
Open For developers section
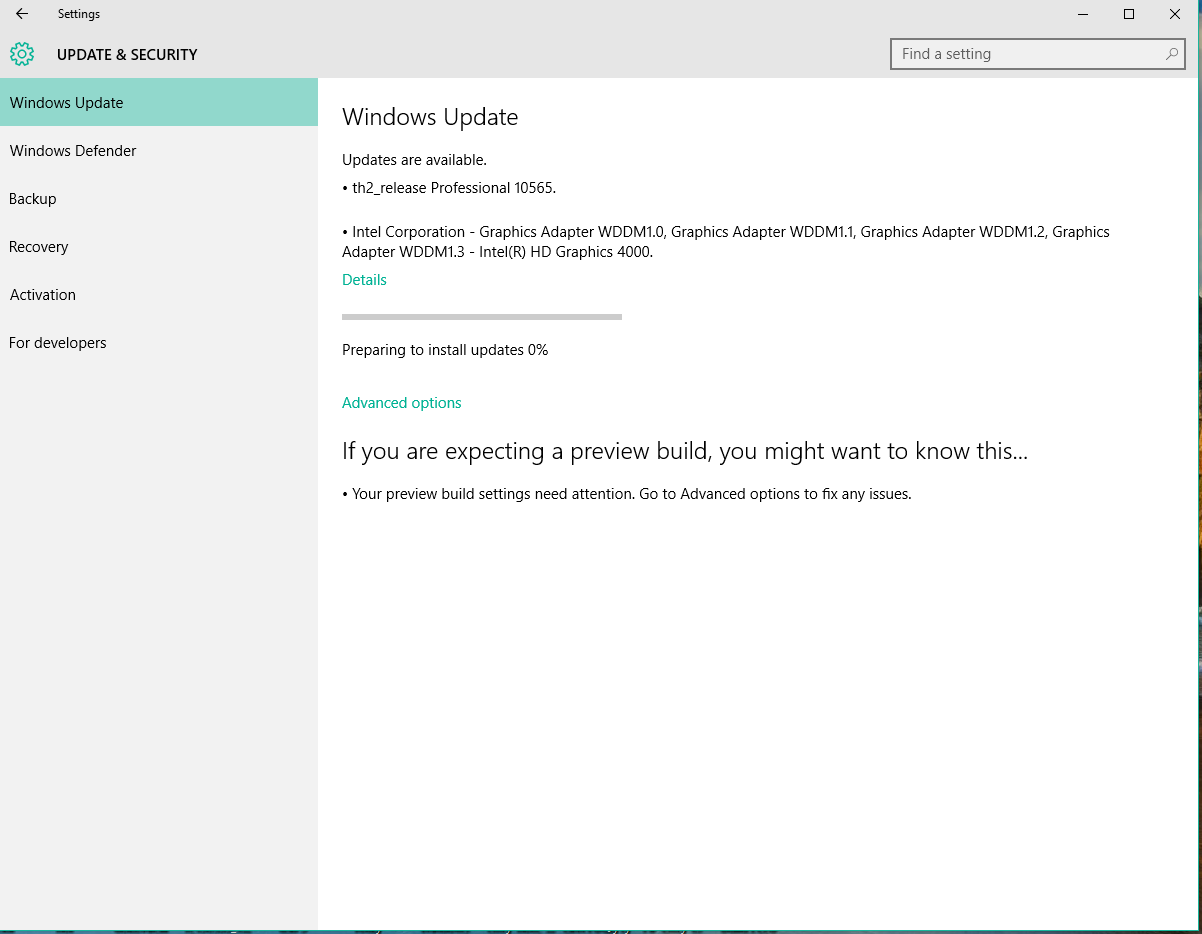[x=159, y=342]
